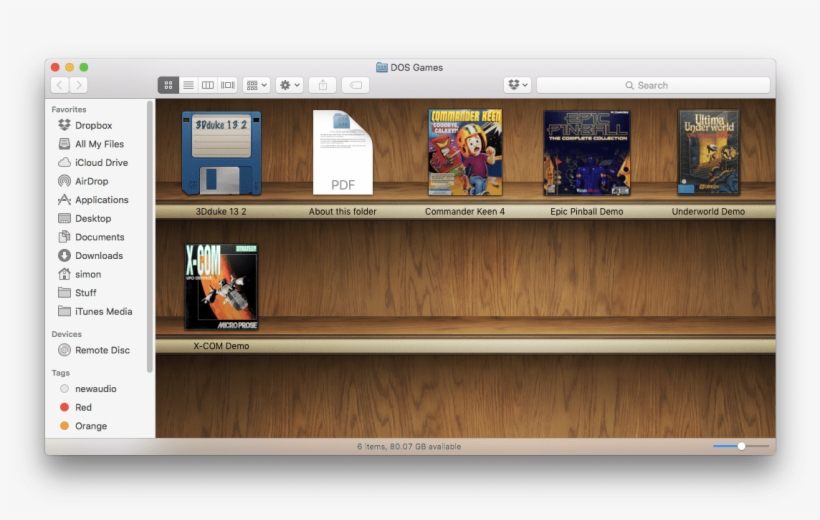820x520 pixels.
Task: Switch to Cover Flow view mode
Action: pos(227,85)
